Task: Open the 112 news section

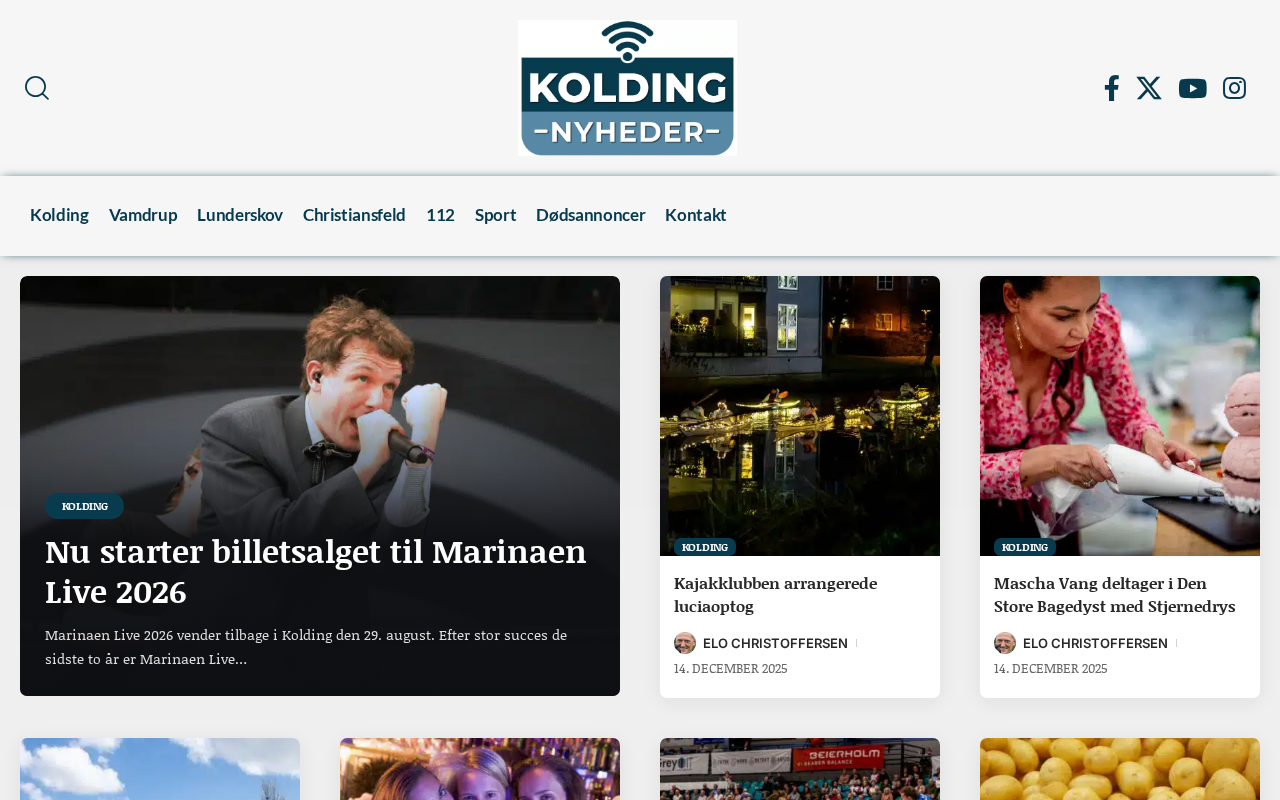Action: [440, 215]
